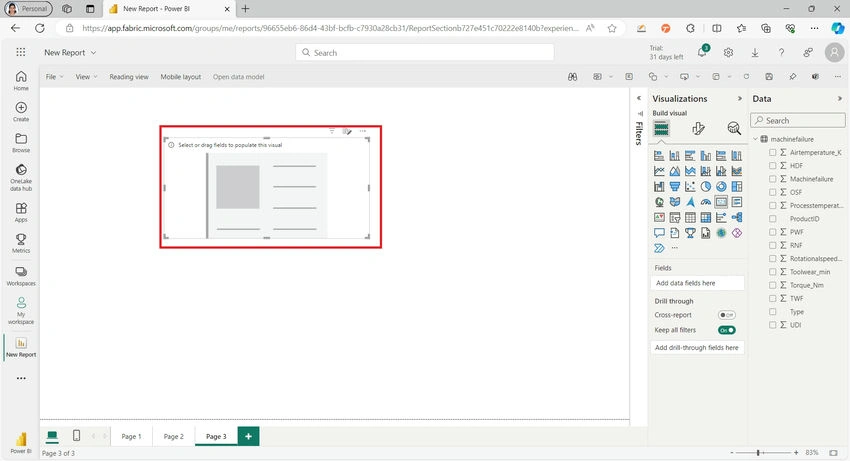
Task: Open the Format visual paintbrush tab
Action: coord(698,129)
